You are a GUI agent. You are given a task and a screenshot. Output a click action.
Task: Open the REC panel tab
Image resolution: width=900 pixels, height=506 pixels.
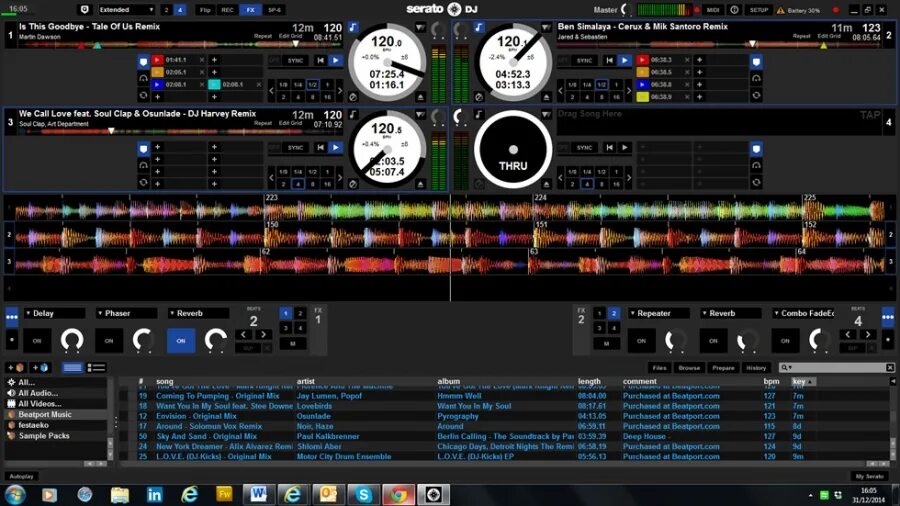(227, 10)
